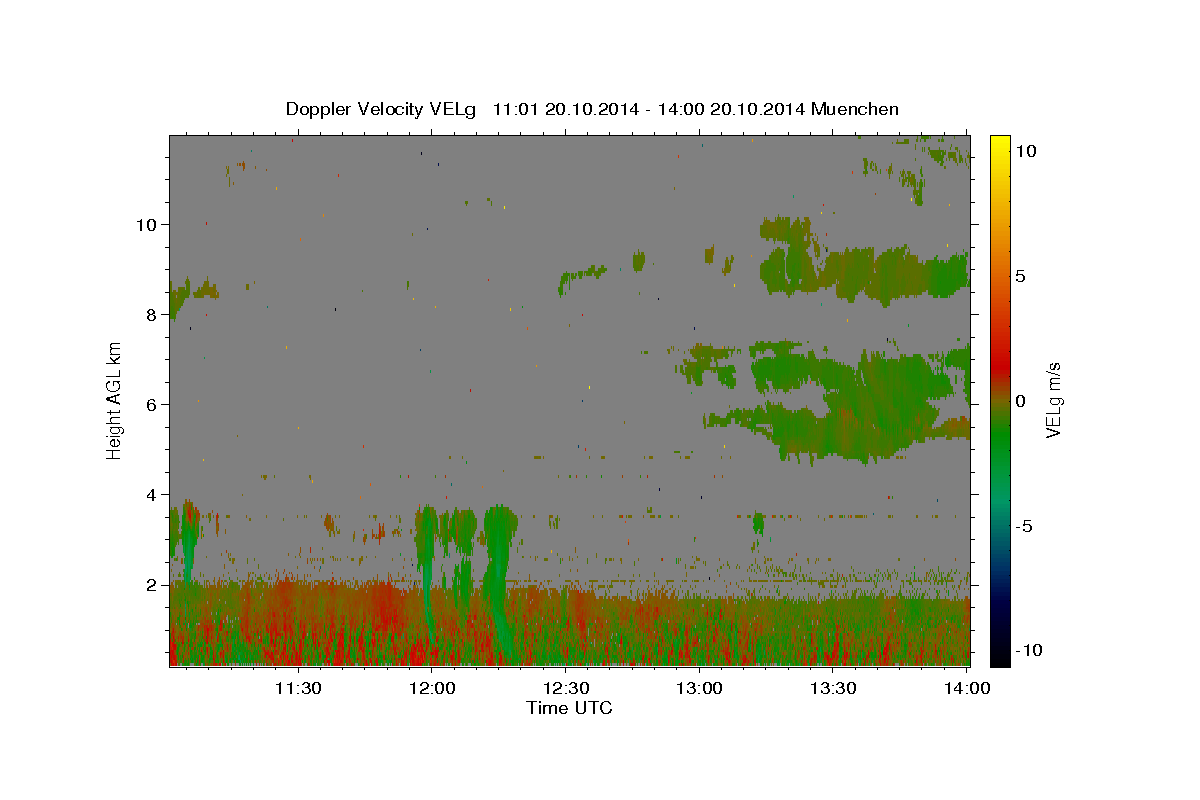Click the 12:30 time tick label

click(566, 688)
